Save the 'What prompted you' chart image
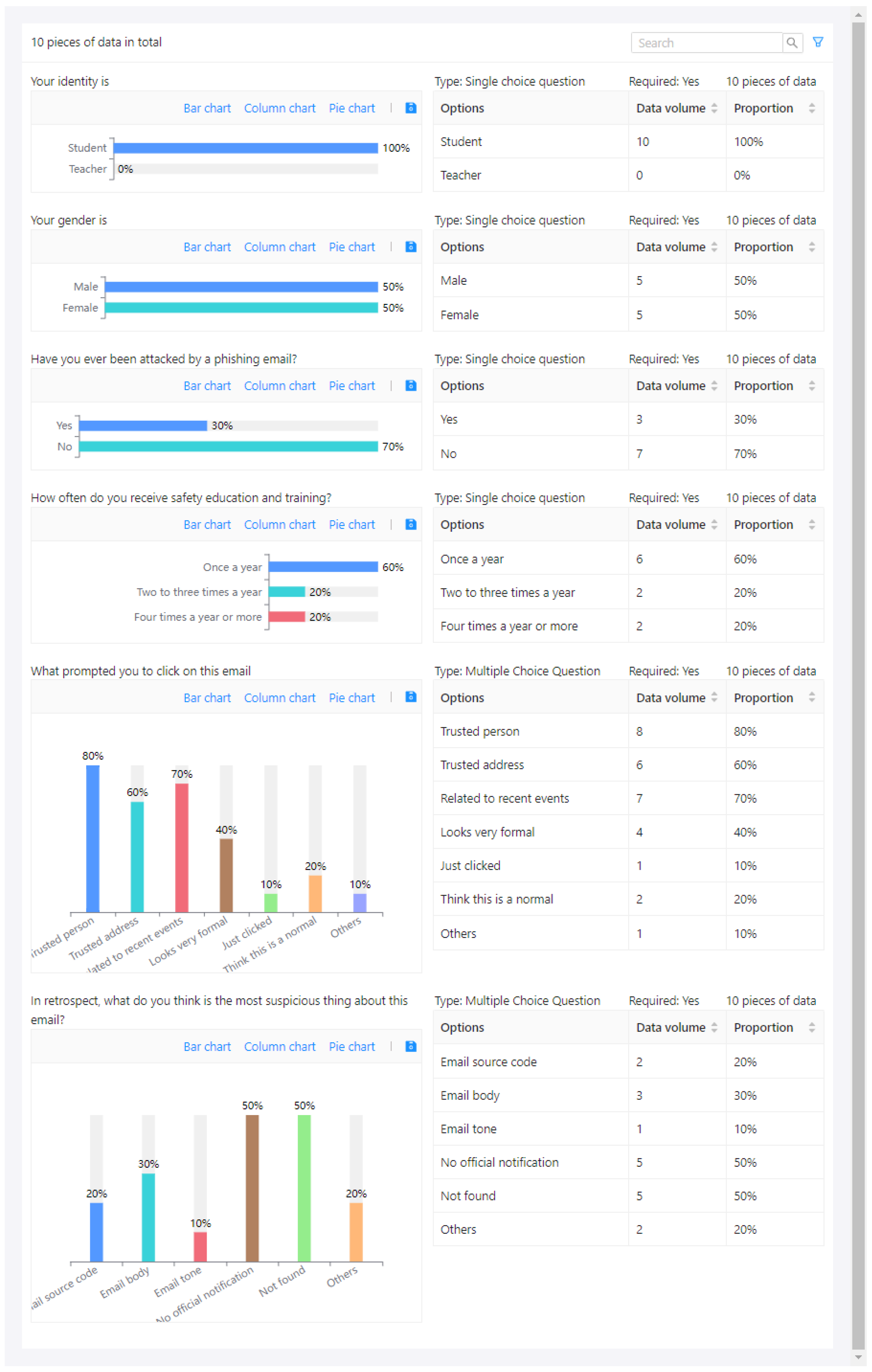 (410, 697)
